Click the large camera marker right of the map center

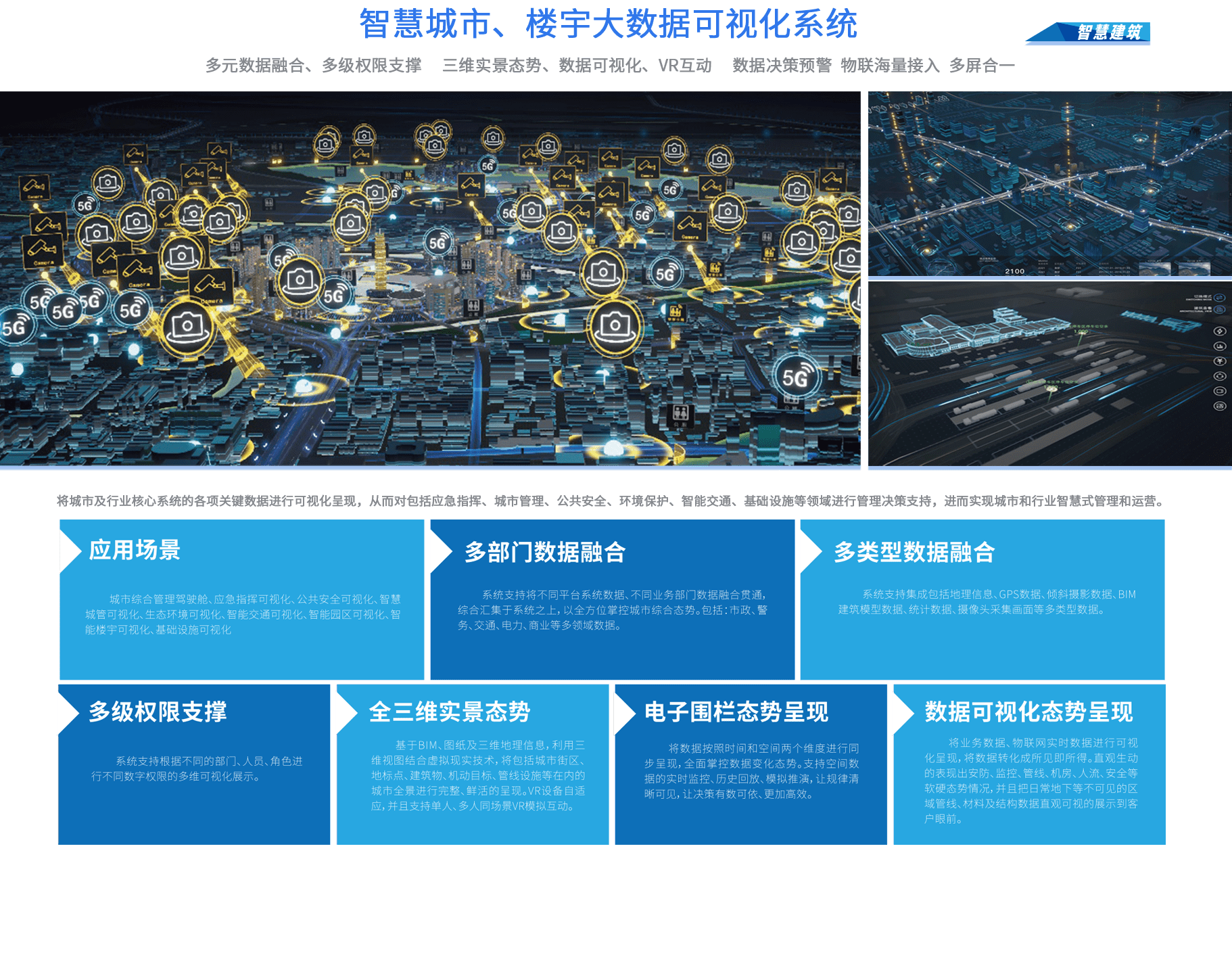(615, 326)
